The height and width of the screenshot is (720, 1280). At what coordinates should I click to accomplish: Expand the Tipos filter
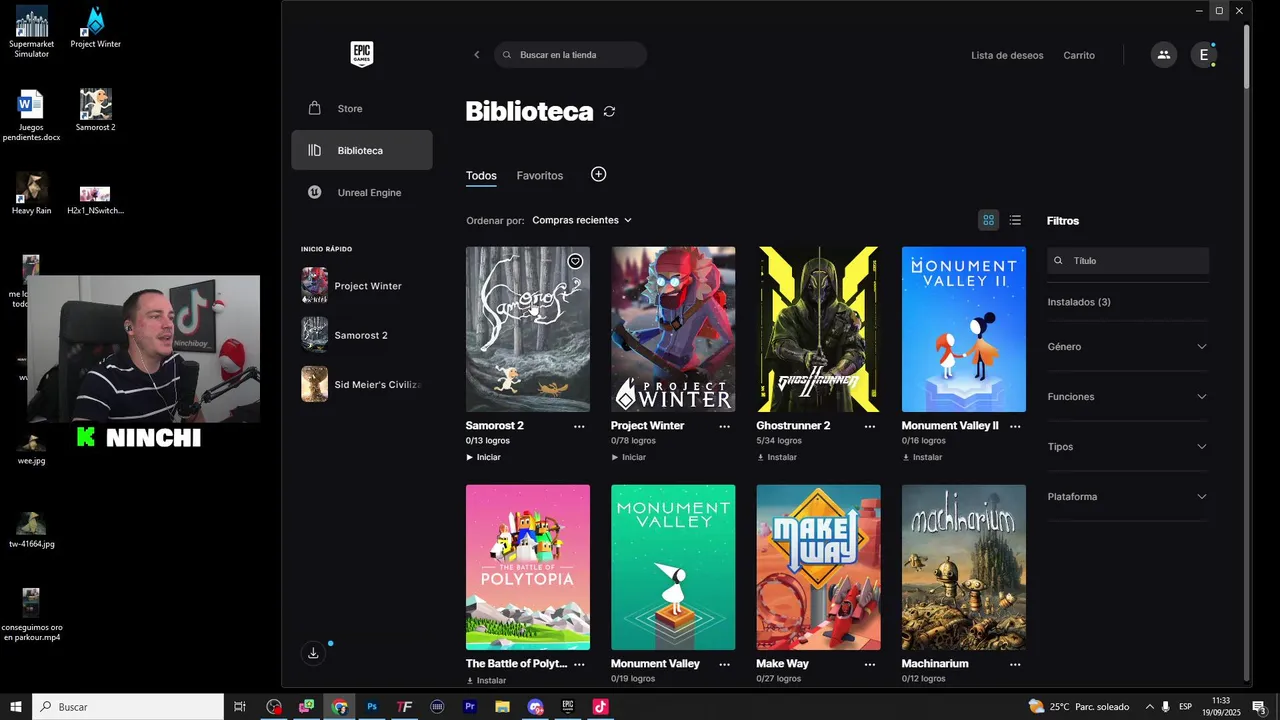[x=1128, y=447]
